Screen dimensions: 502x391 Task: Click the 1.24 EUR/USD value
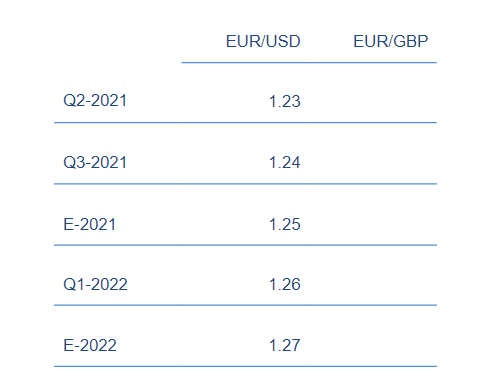point(285,162)
